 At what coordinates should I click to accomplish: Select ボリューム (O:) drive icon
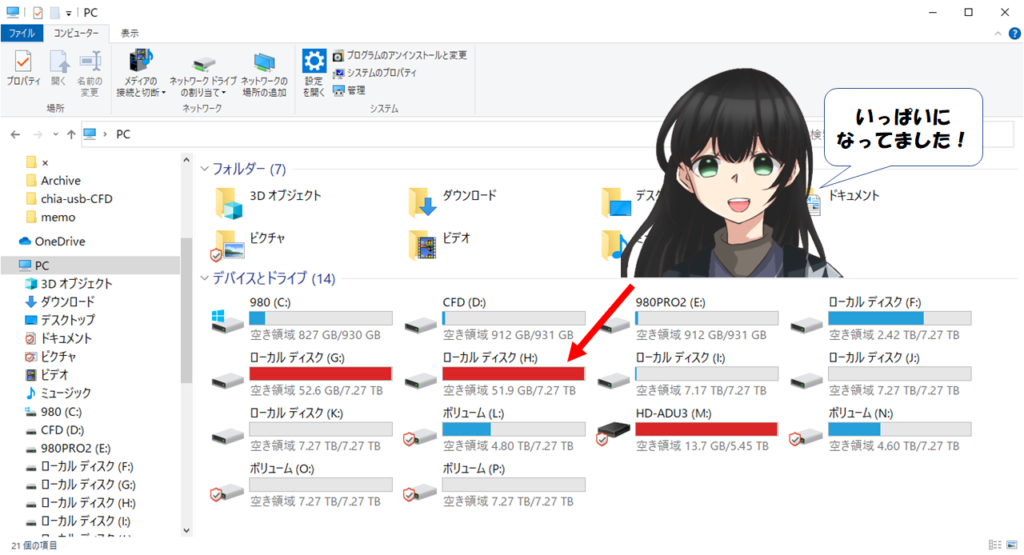pyautogui.click(x=227, y=492)
